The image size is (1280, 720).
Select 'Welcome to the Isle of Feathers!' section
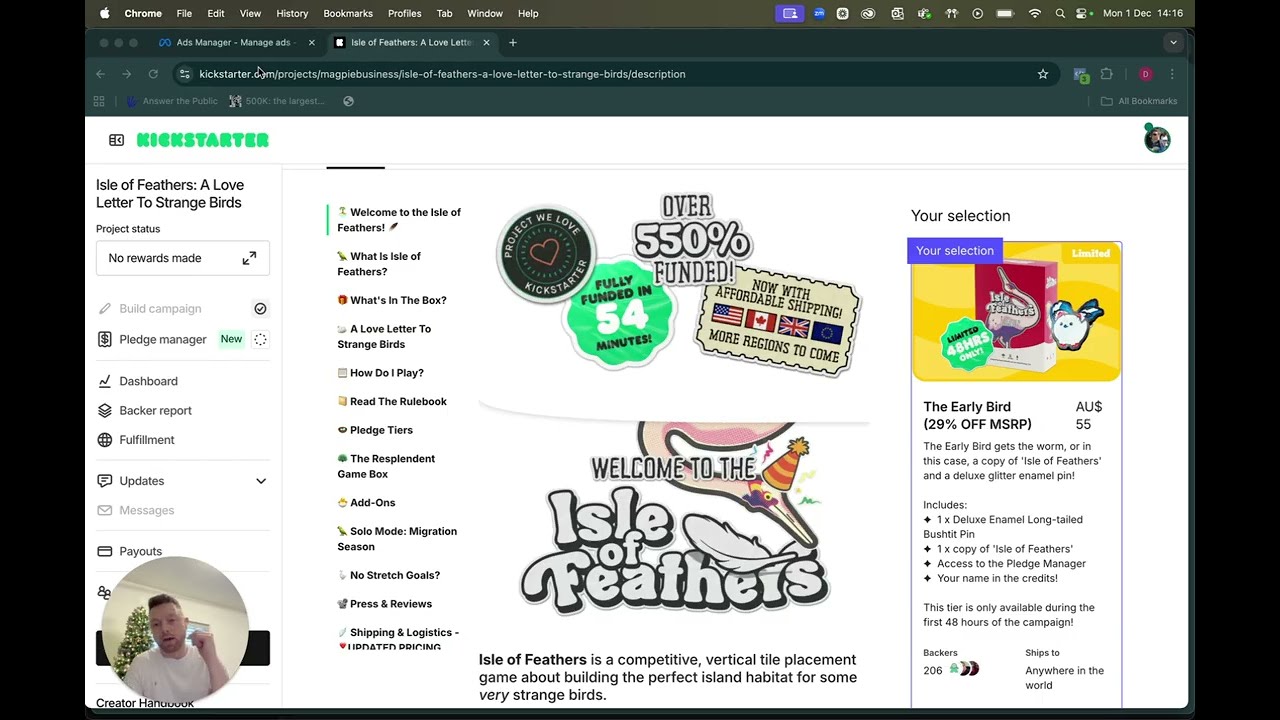click(x=399, y=220)
